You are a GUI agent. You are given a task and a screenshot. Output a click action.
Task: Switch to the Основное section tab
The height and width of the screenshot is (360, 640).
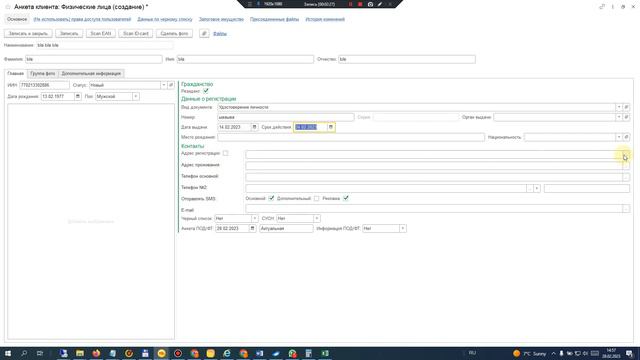coord(17,19)
